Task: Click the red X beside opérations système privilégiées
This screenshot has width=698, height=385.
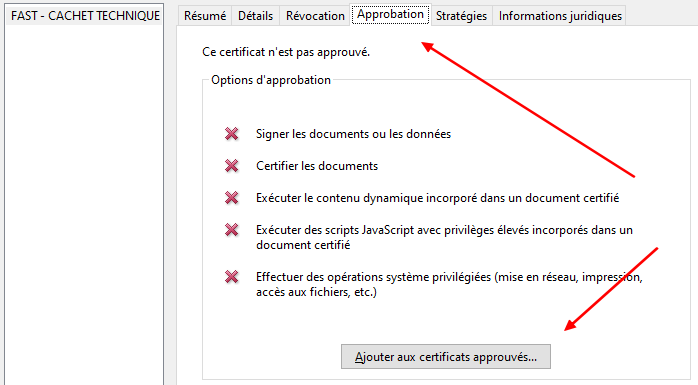Action: [x=231, y=277]
